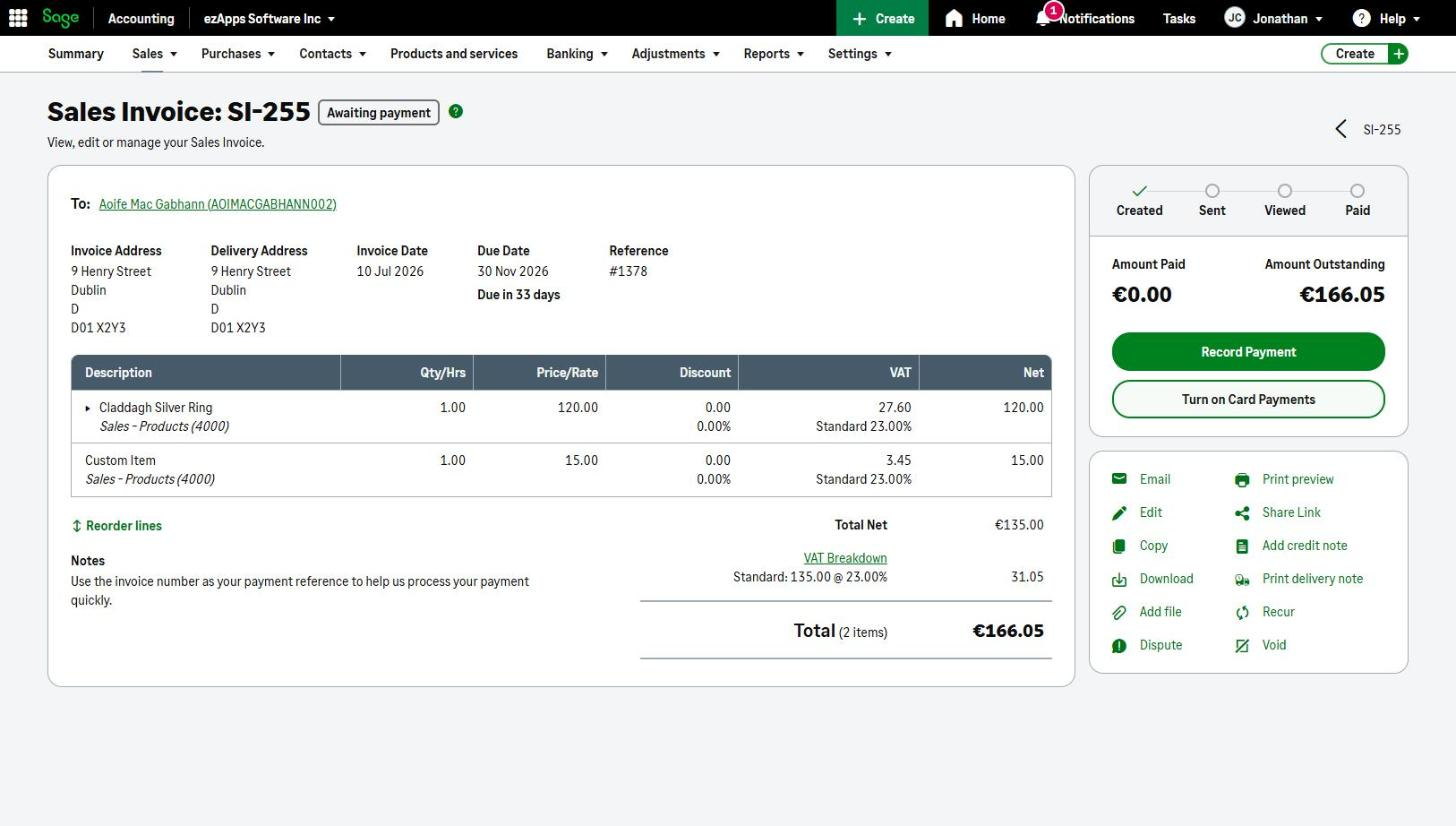Open the ezApps Software Inc company dropdown
Viewport: 1456px width, 826px height.
pyautogui.click(x=269, y=18)
